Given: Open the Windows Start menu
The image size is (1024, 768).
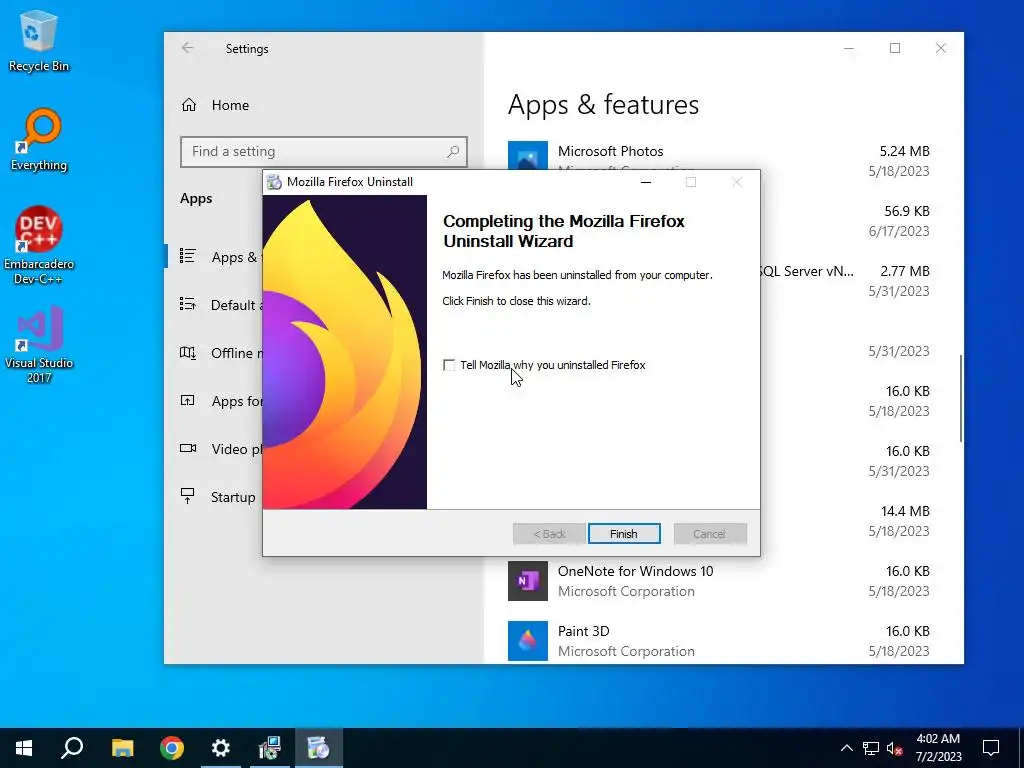Looking at the screenshot, I should click(24, 748).
